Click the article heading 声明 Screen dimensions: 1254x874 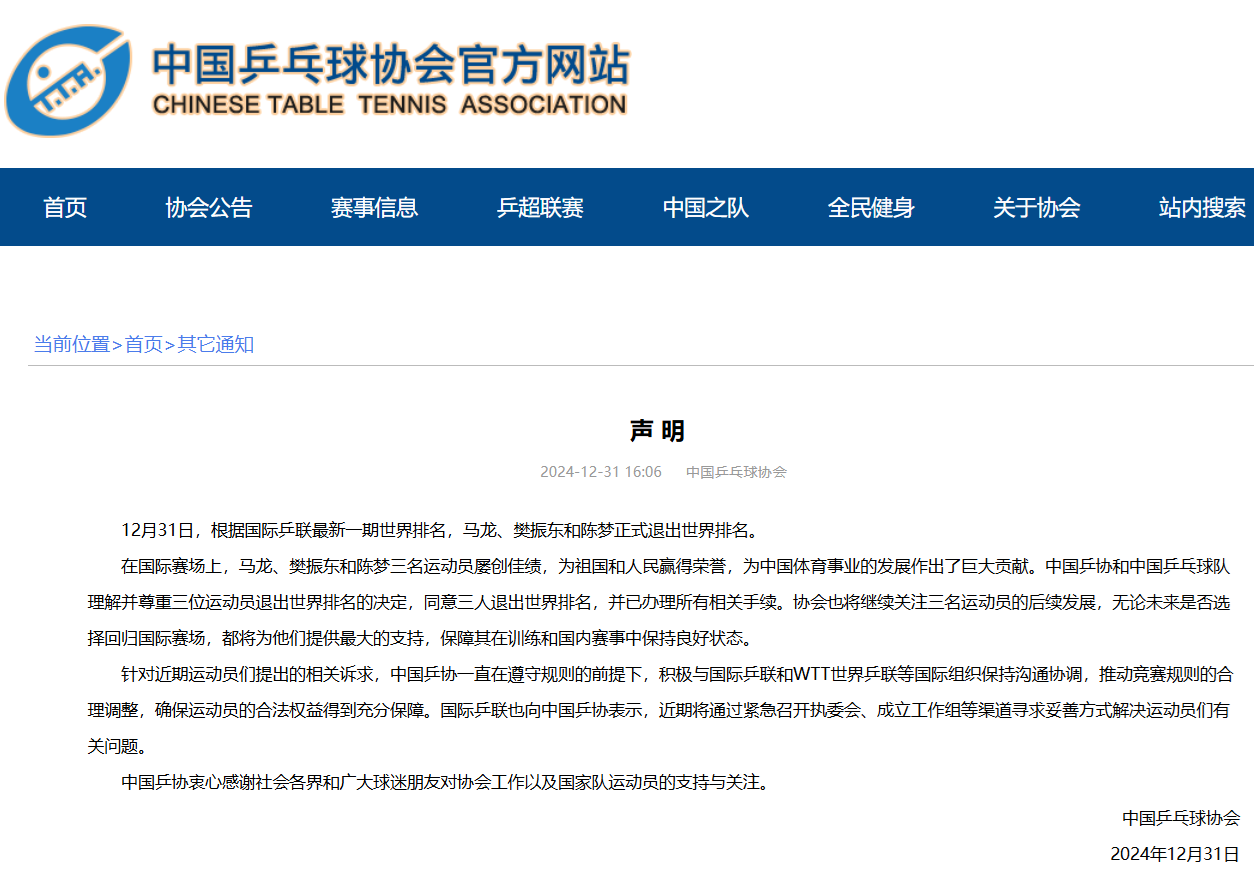click(657, 431)
